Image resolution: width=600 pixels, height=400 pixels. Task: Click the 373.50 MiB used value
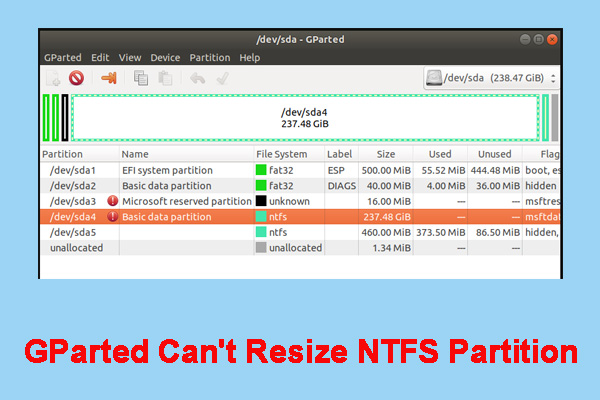click(441, 232)
